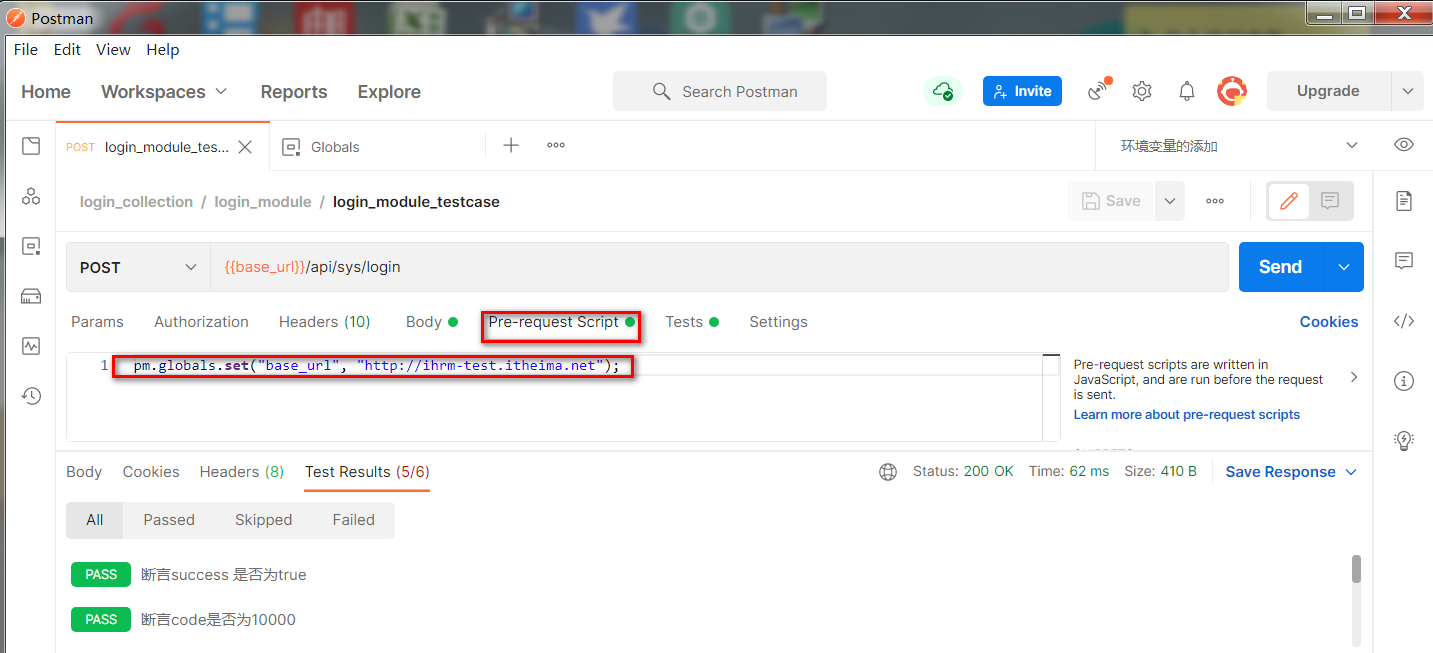
Task: Close the login_module_tes... request tab
Action: pos(245,147)
